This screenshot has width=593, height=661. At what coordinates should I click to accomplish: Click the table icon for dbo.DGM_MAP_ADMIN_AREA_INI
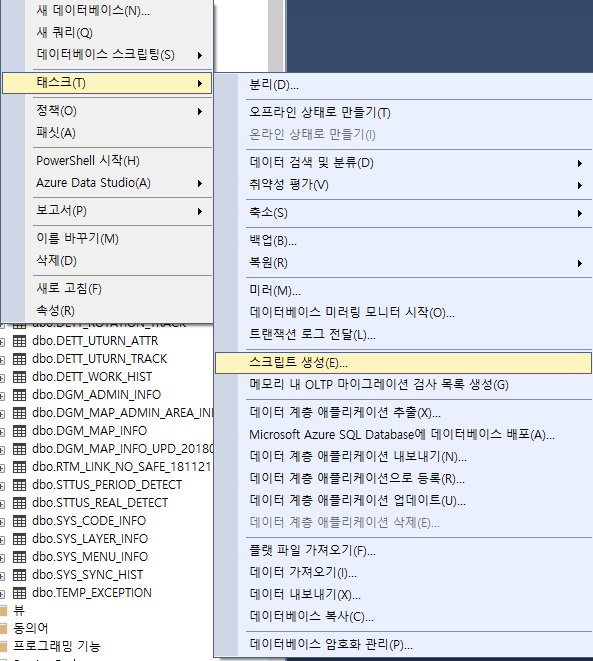pyautogui.click(x=19, y=413)
